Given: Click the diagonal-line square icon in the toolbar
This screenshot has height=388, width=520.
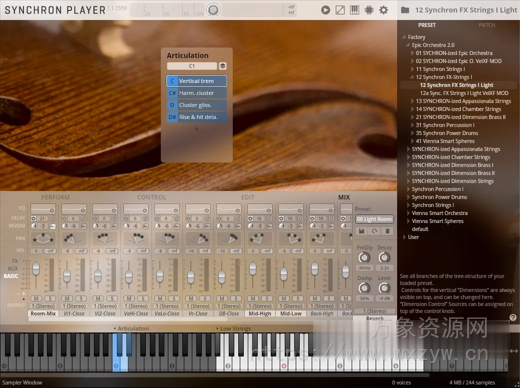Looking at the screenshot, I should pos(340,10).
